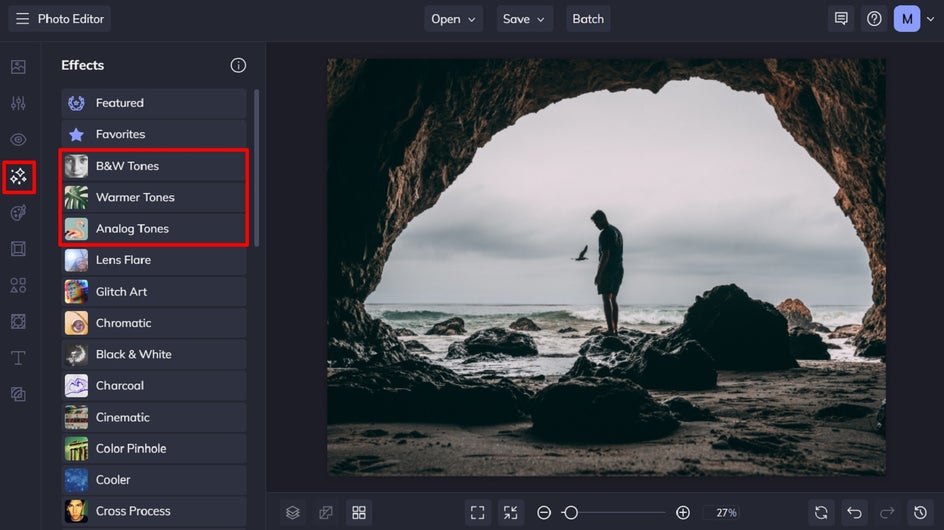Open the Graphics shapes sidebar icon

click(18, 285)
